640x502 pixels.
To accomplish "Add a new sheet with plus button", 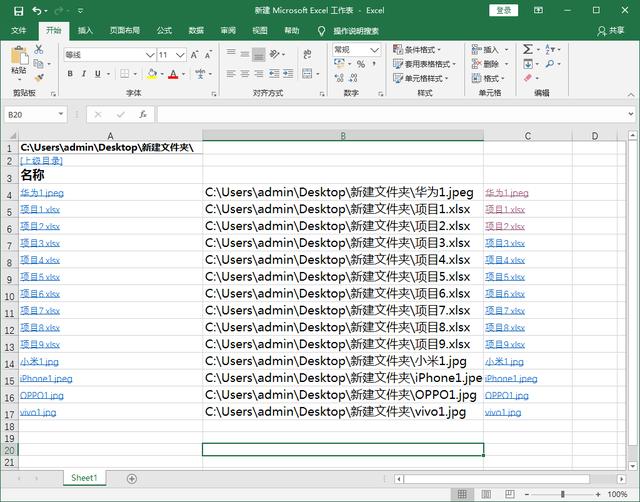I will tap(131, 478).
